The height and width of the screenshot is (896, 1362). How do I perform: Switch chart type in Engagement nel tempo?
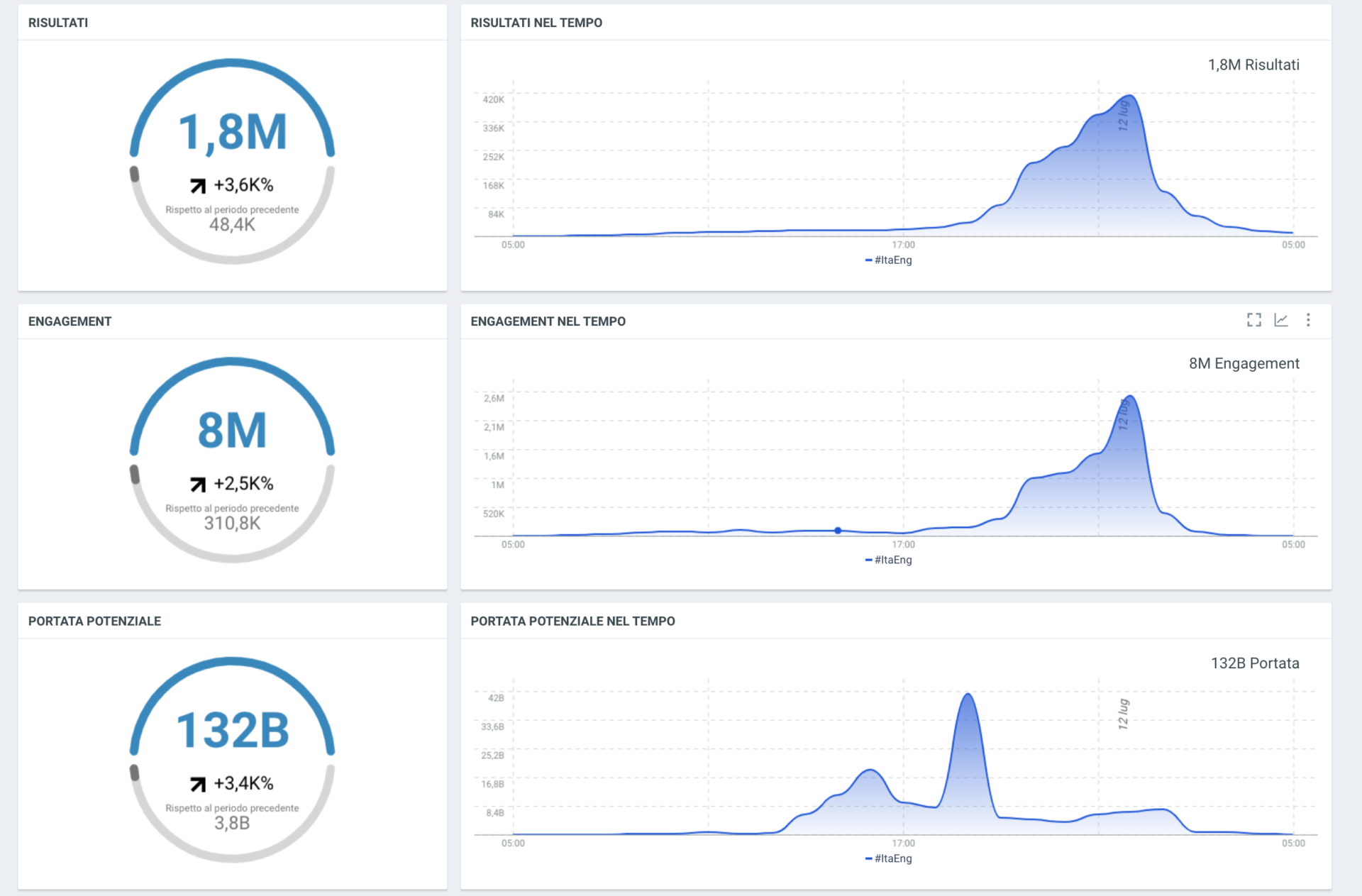pyautogui.click(x=1281, y=320)
